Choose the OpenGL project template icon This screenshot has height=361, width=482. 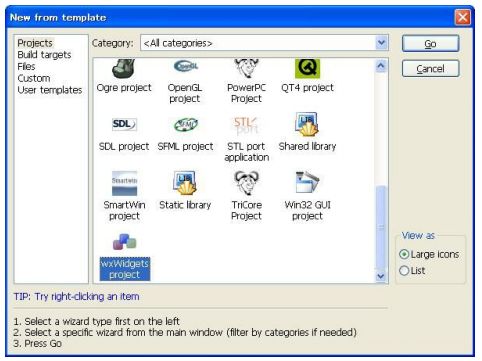point(185,67)
